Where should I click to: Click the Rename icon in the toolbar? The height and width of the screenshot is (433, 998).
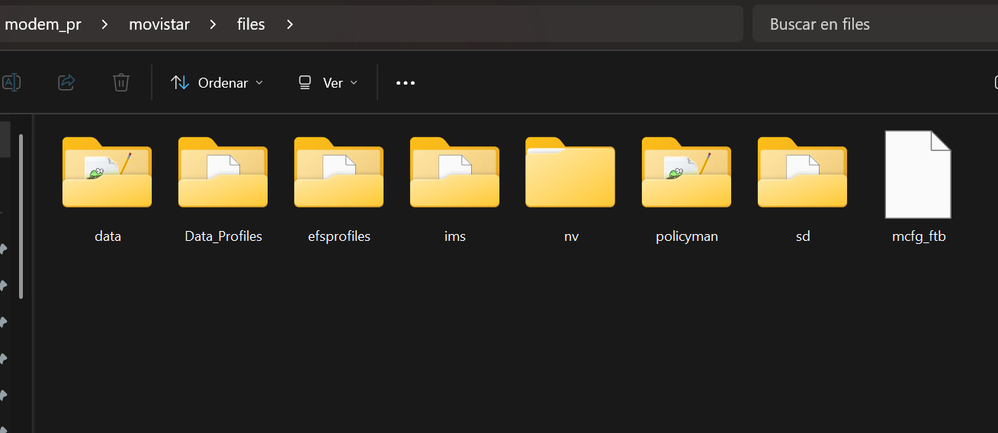click(12, 83)
